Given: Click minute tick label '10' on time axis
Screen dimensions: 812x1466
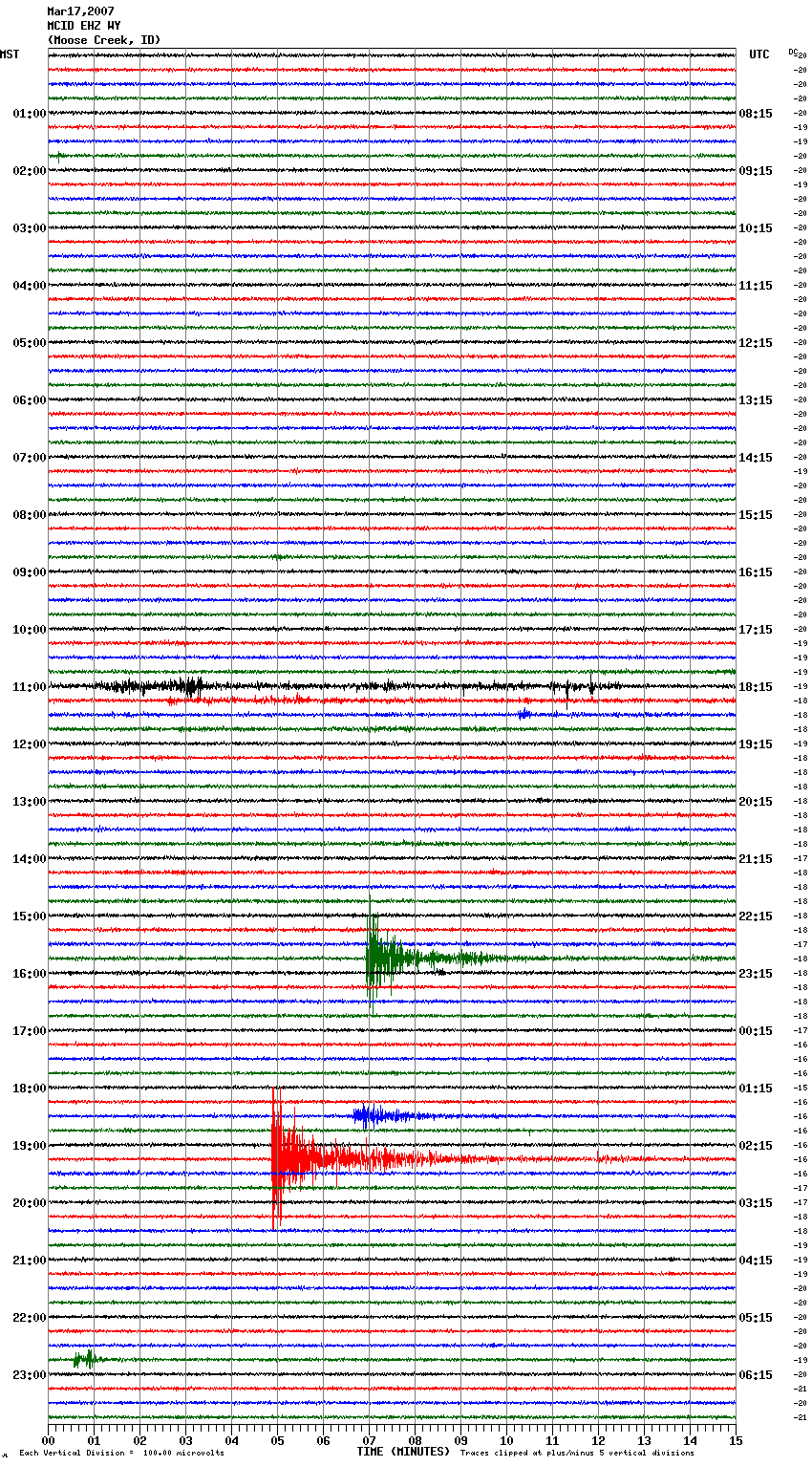Looking at the screenshot, I should coord(506,1439).
